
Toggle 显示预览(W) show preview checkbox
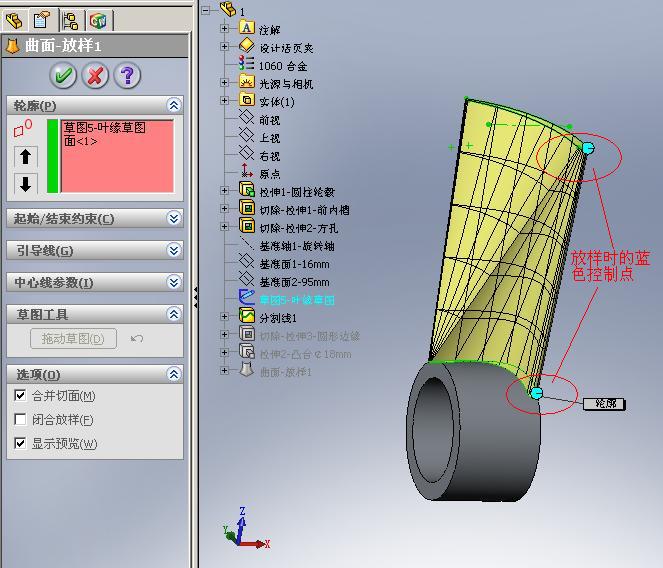click(20, 443)
